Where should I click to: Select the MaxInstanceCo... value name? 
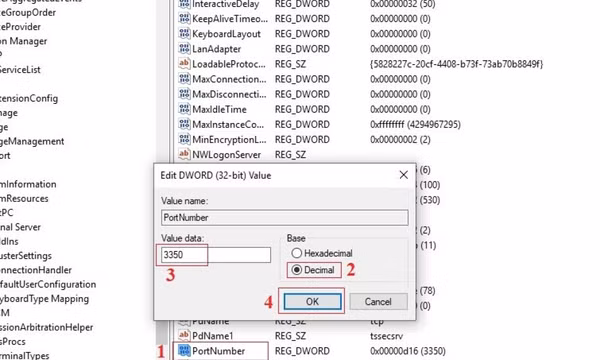(x=228, y=124)
